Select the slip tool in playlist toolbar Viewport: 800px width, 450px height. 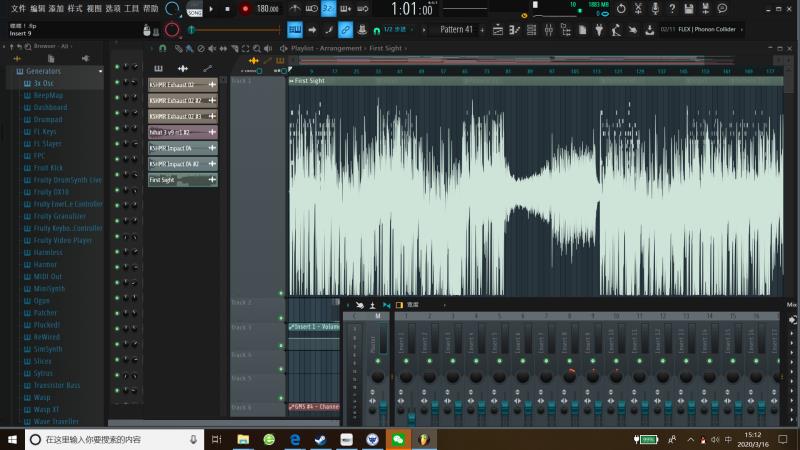[223, 49]
